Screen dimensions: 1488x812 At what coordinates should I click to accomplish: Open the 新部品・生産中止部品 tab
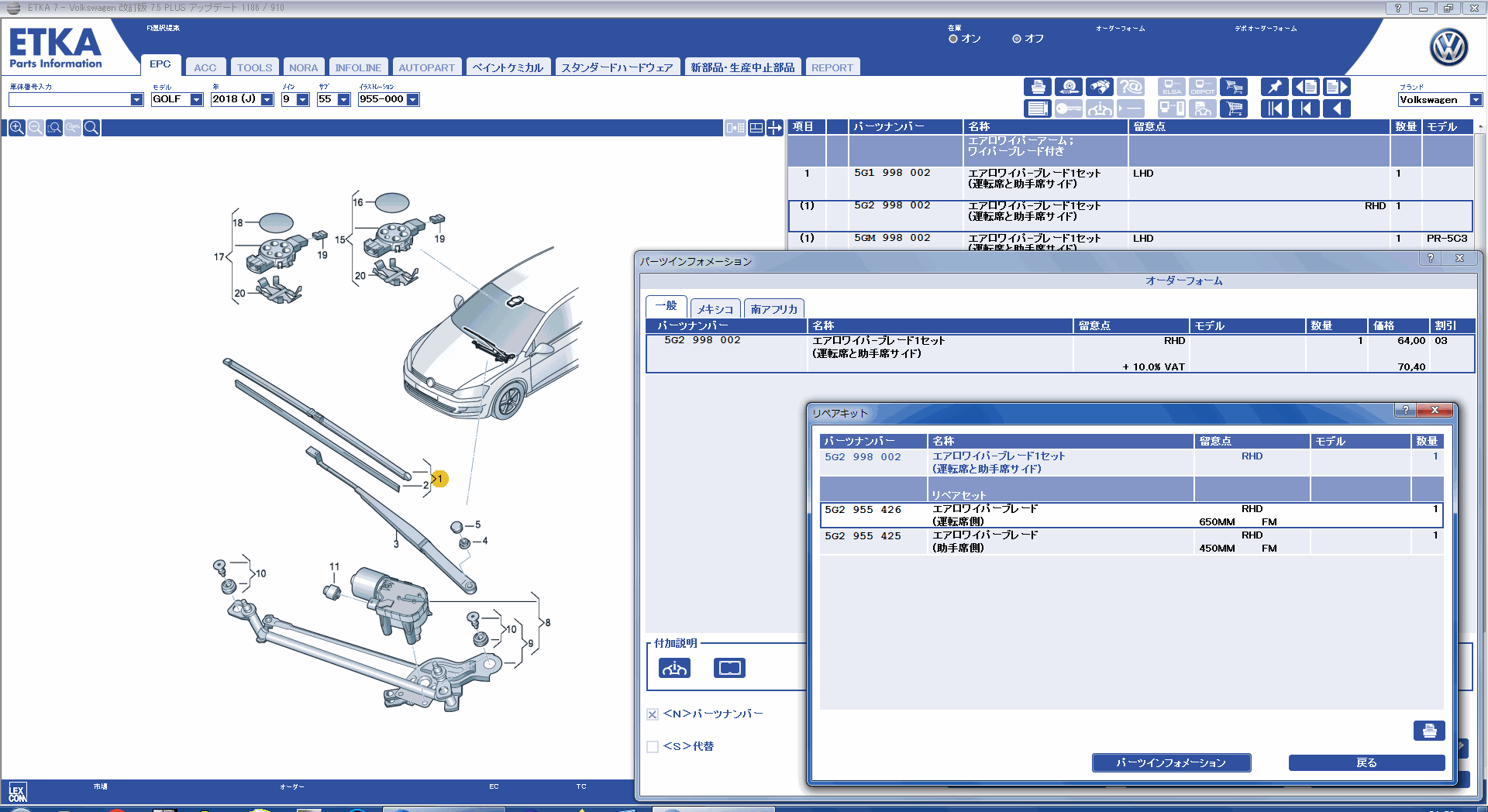[742, 67]
